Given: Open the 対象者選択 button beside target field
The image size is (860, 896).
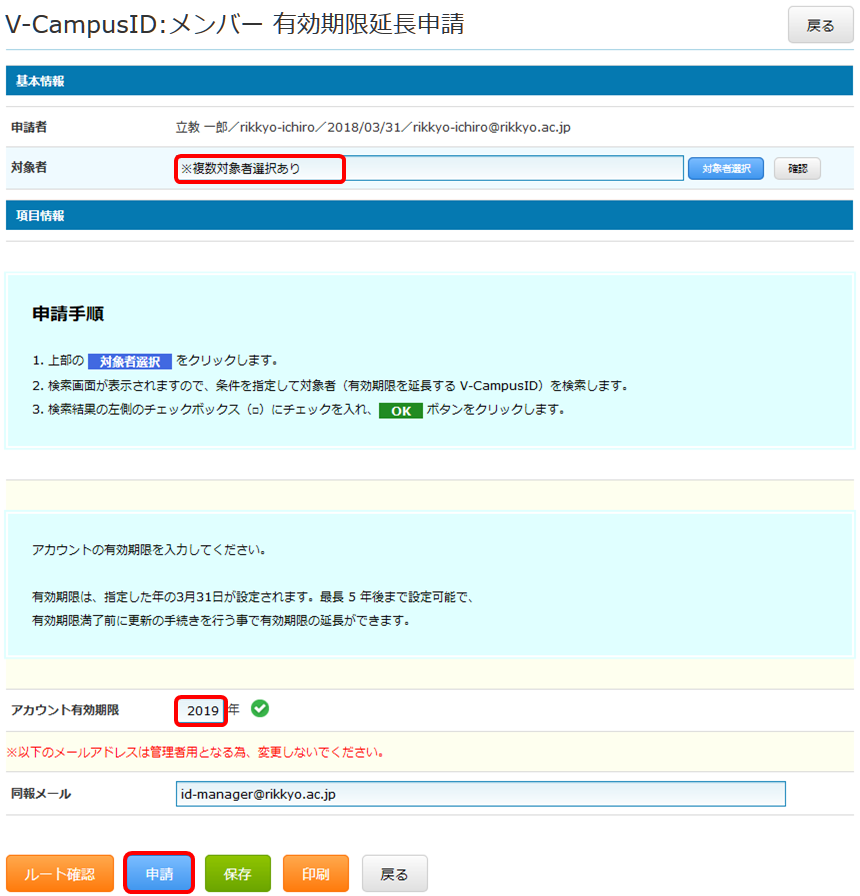Looking at the screenshot, I should [x=726, y=169].
